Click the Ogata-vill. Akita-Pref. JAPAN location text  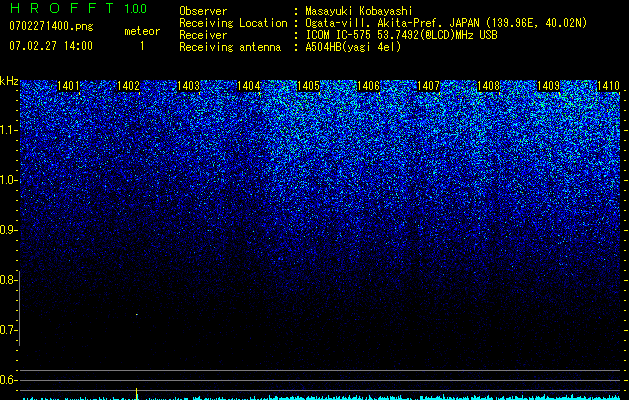(446, 23)
